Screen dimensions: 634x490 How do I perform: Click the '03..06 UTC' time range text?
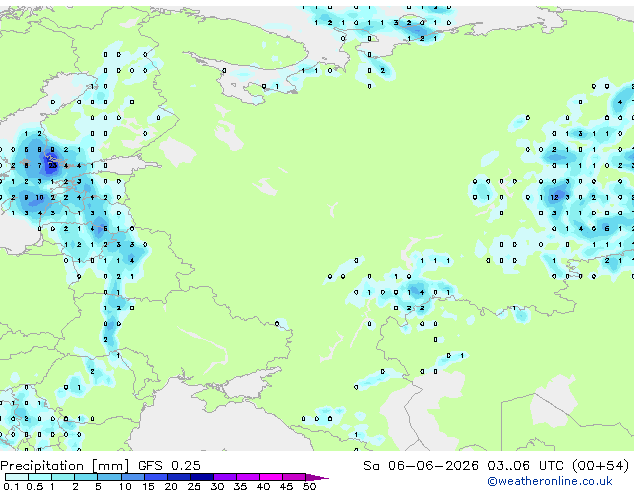525,466
